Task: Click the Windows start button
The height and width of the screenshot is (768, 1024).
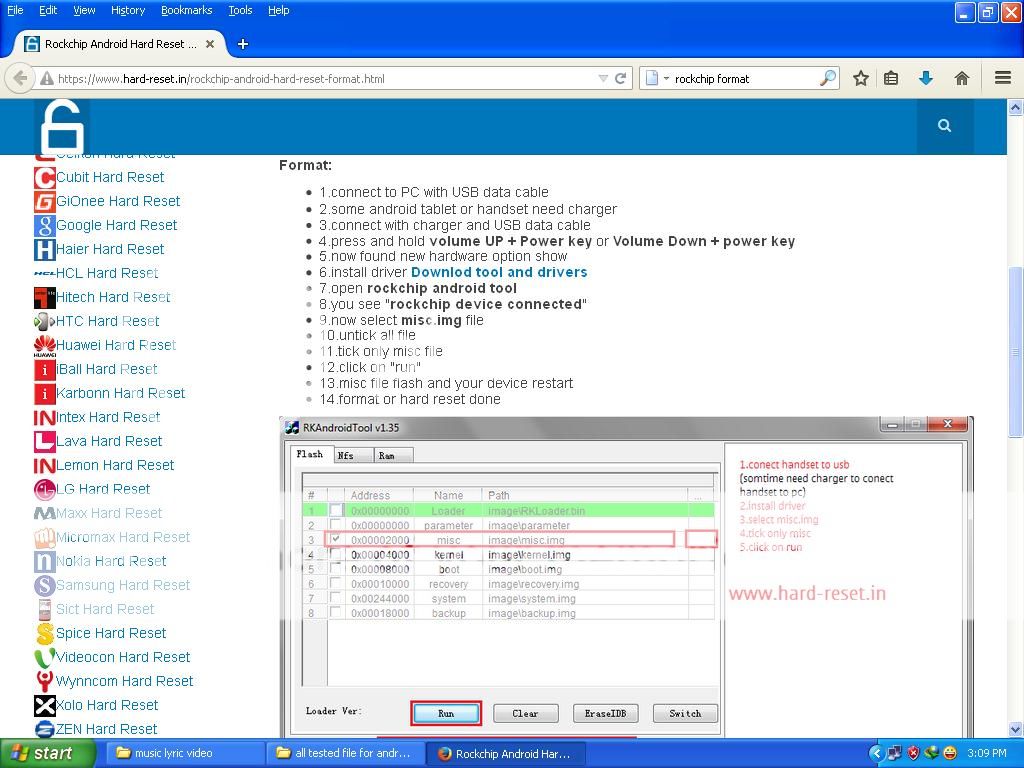Action: (47, 753)
